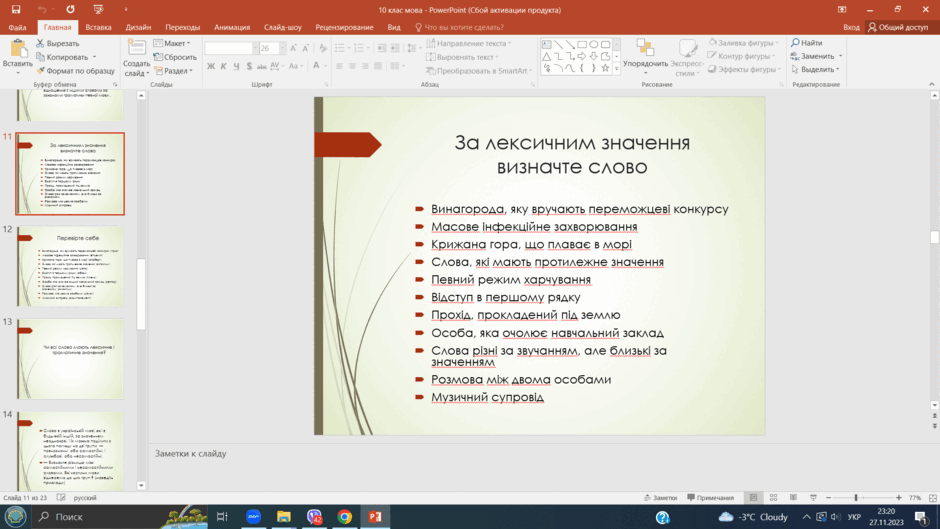Start slideshow from the quick access toolbar icon
The width and height of the screenshot is (940, 529).
(x=98, y=10)
